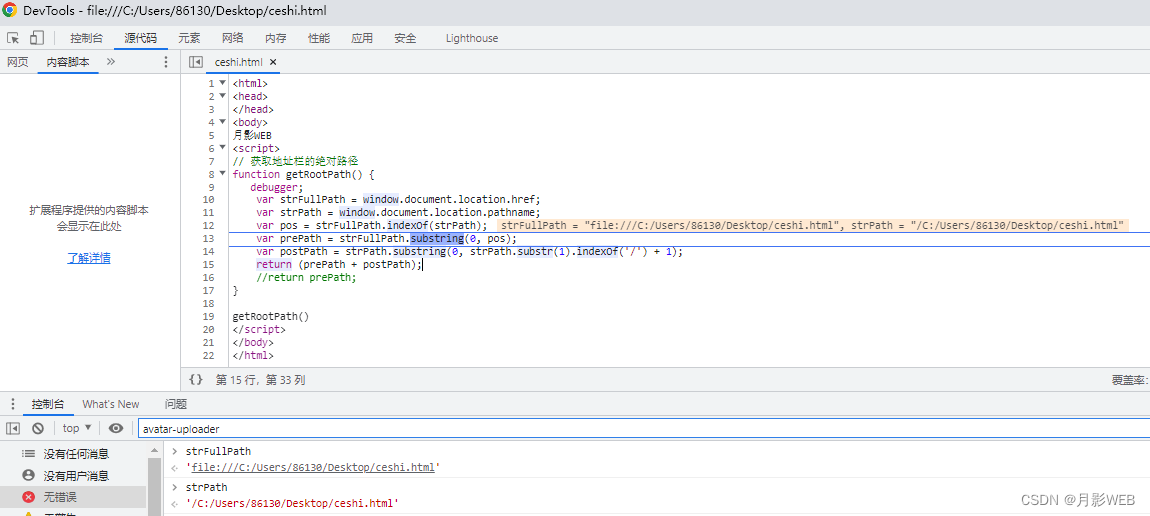The width and height of the screenshot is (1150, 516).
Task: Collapse the <head> block on line 2
Action: 223,96
